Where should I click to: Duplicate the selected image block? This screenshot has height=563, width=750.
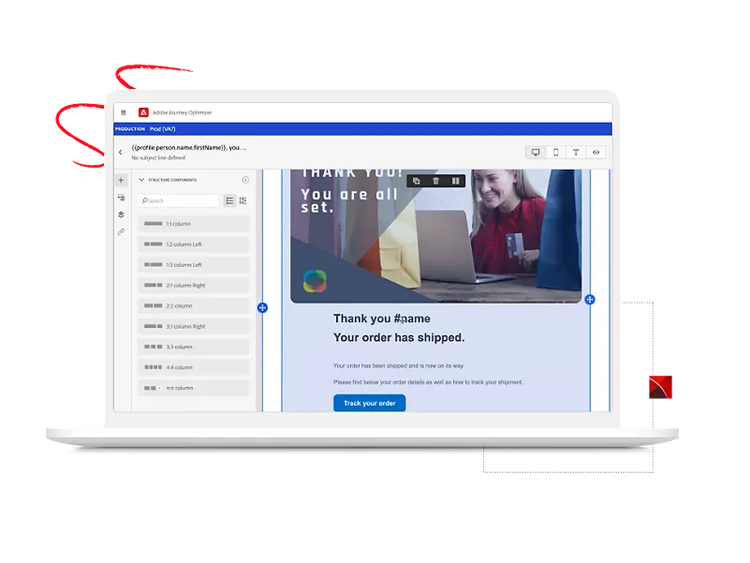[416, 181]
